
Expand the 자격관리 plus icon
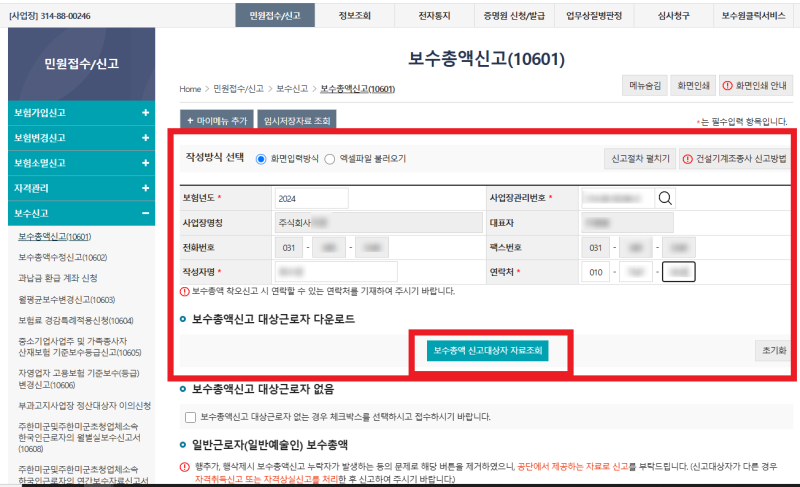pos(145,188)
